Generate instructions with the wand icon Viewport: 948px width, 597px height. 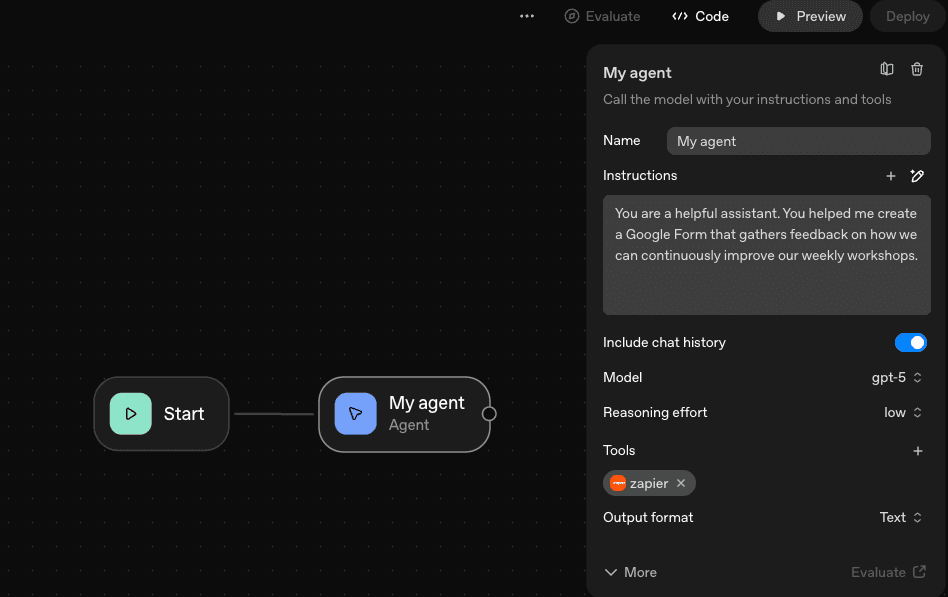click(918, 176)
